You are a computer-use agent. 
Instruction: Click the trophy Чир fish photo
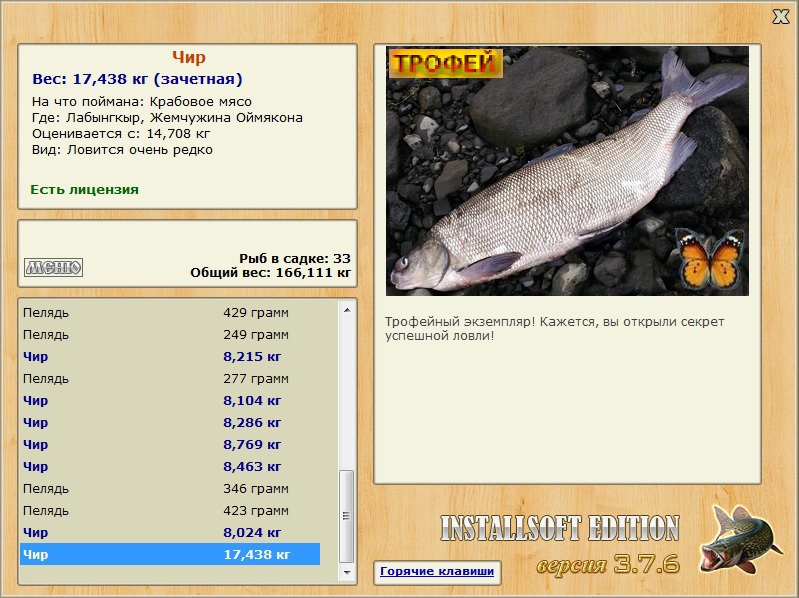click(567, 171)
